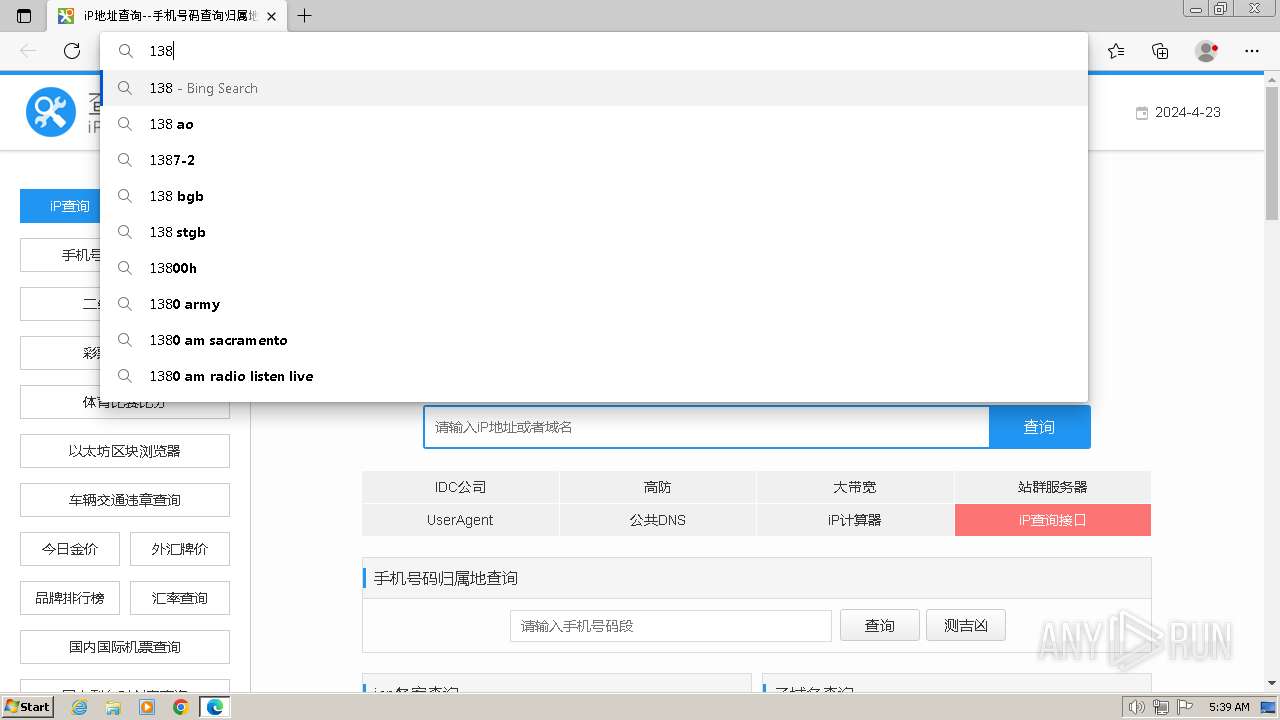
Task: Launch Chrome from the taskbar
Action: tap(180, 707)
